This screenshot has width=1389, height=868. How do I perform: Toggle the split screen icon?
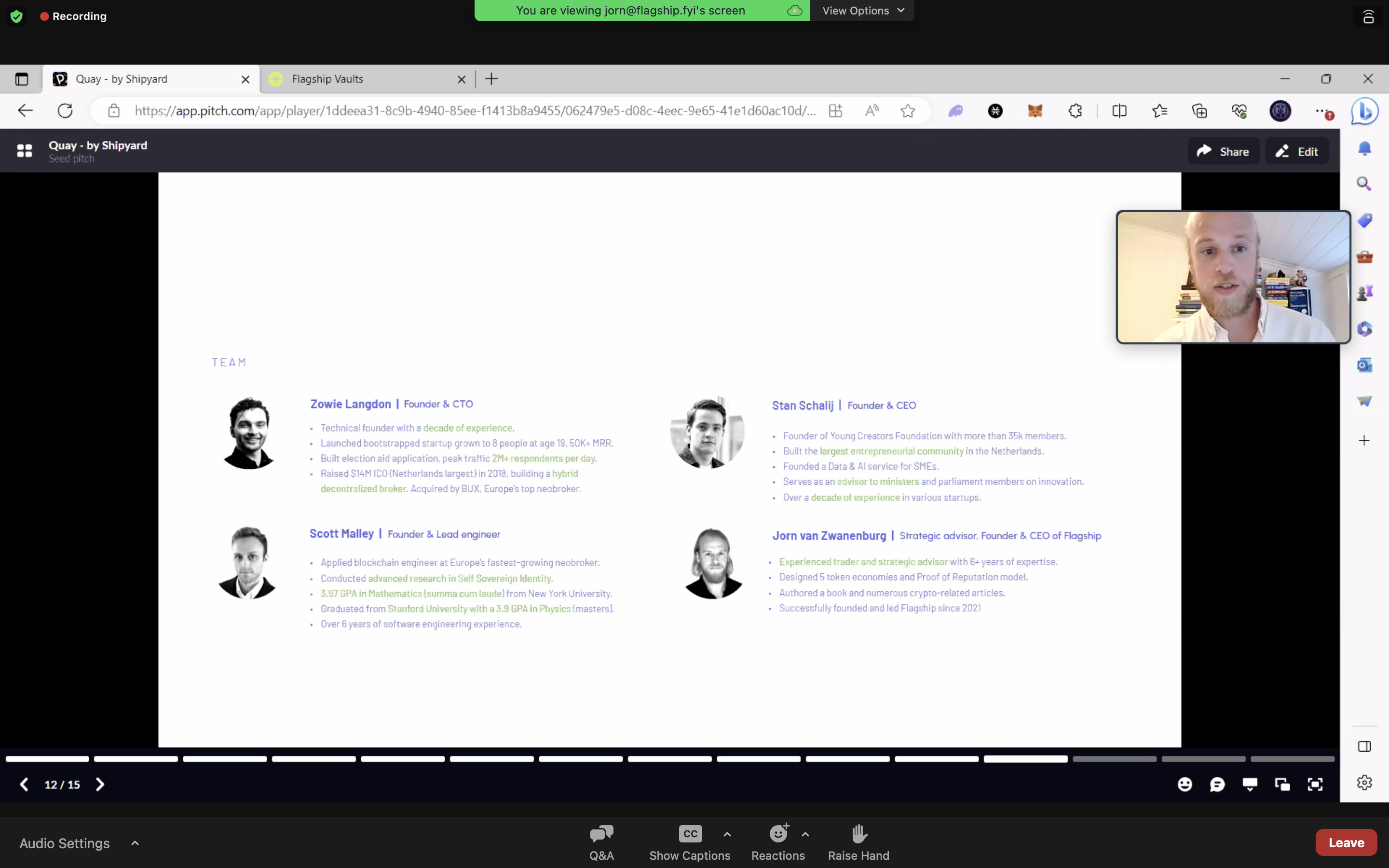[1119, 111]
